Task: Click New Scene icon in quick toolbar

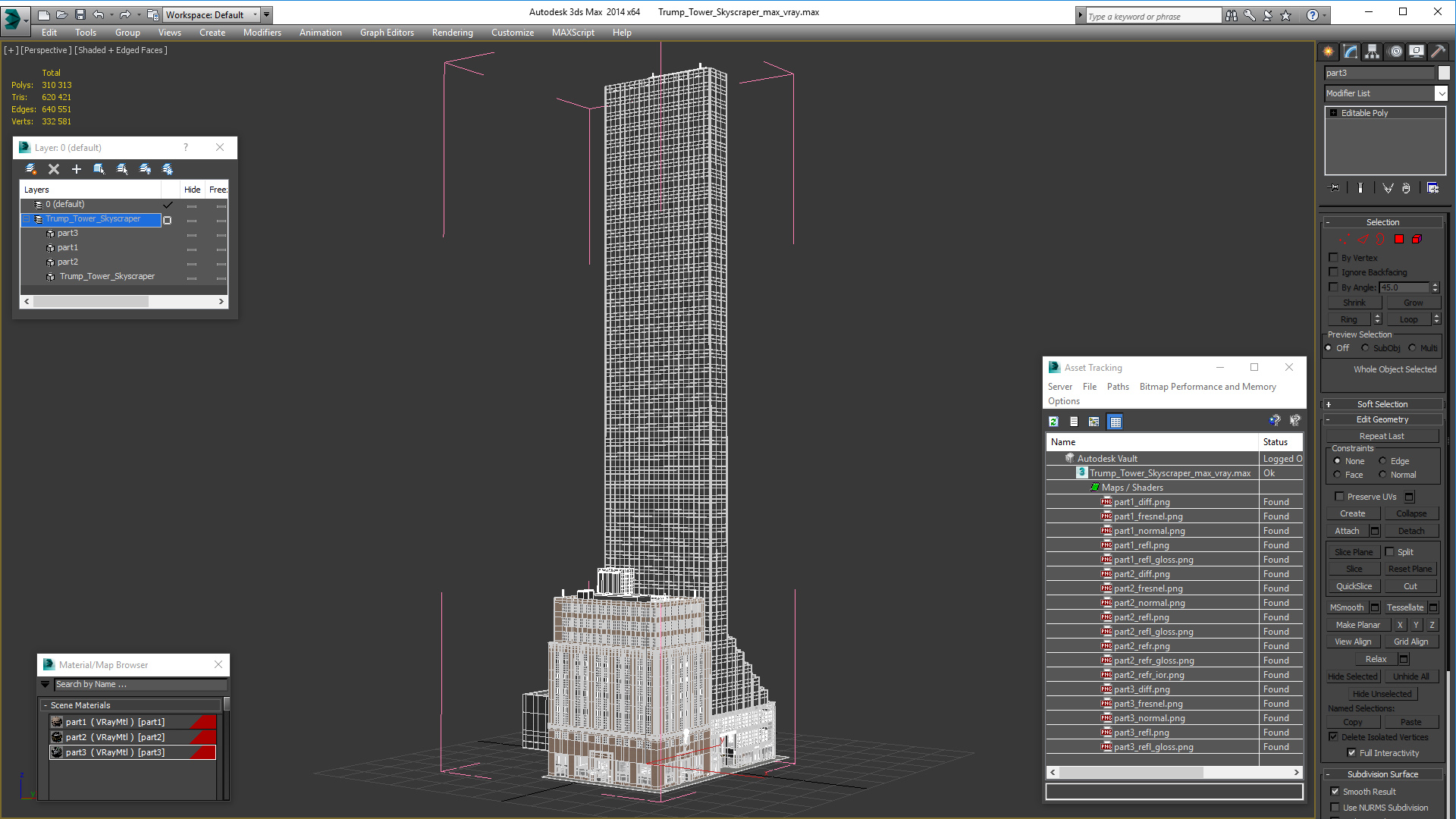Action: pyautogui.click(x=44, y=14)
